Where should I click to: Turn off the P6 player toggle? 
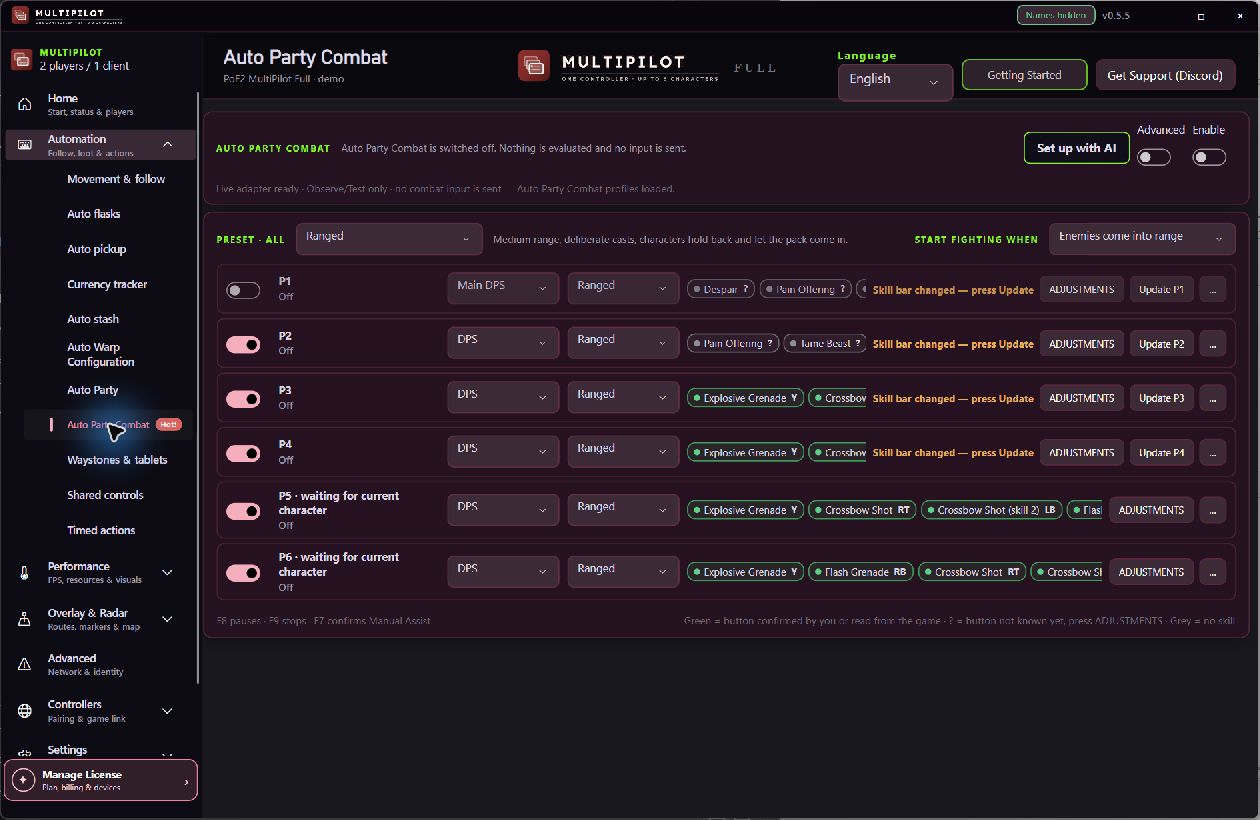243,573
